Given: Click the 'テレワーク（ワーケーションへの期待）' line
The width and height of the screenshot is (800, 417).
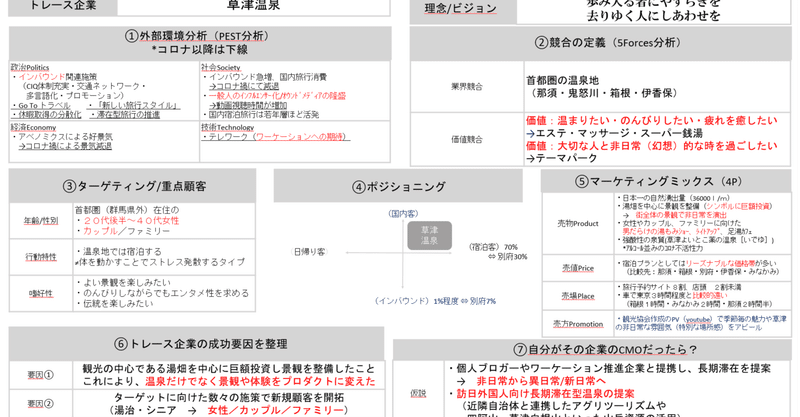Looking at the screenshot, I should coord(276,137).
